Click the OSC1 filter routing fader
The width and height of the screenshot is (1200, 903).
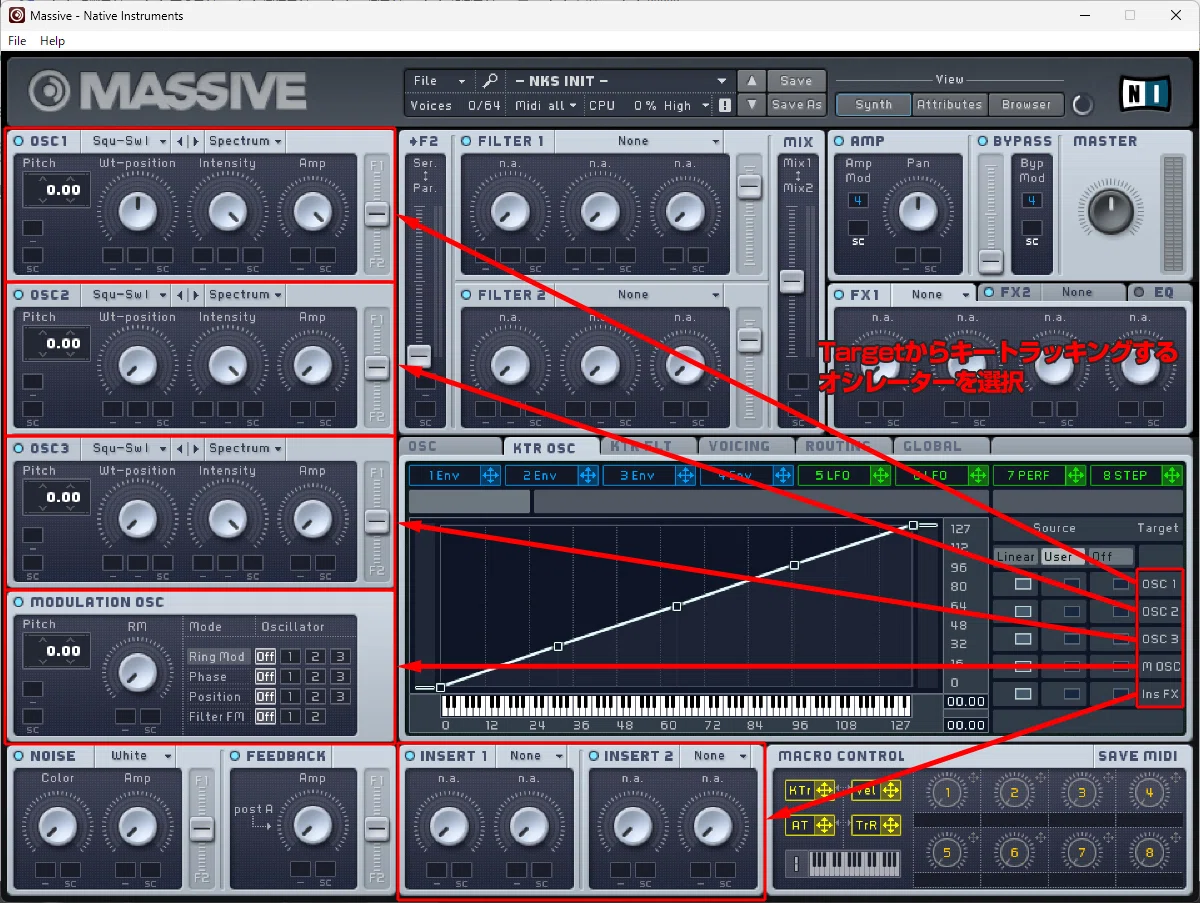[376, 214]
